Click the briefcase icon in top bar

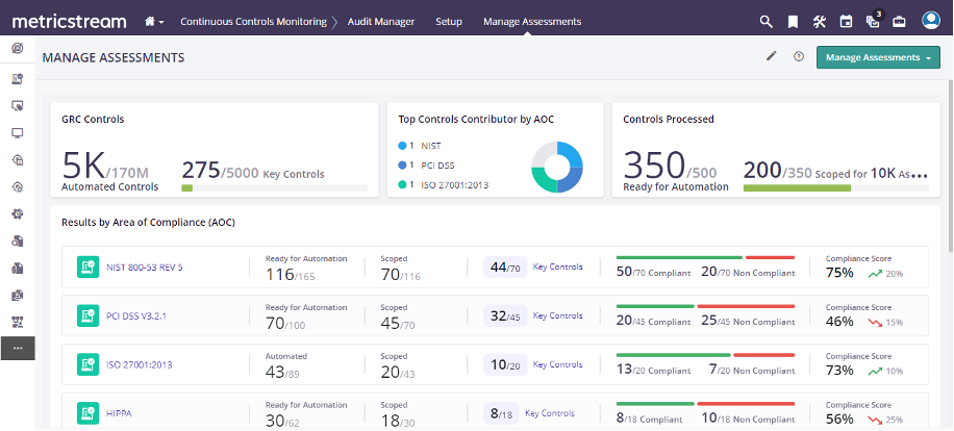click(899, 21)
